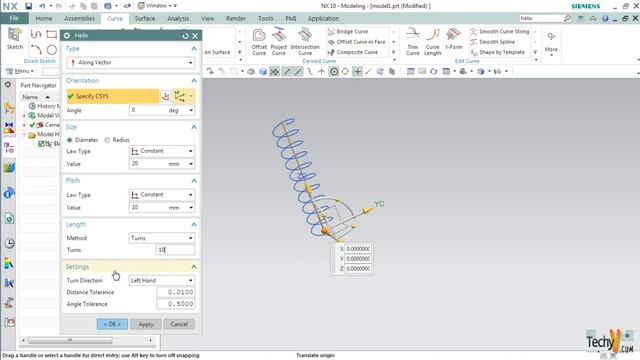This screenshot has width=640, height=360.
Task: Click the Diameter Value field
Action: [162, 164]
